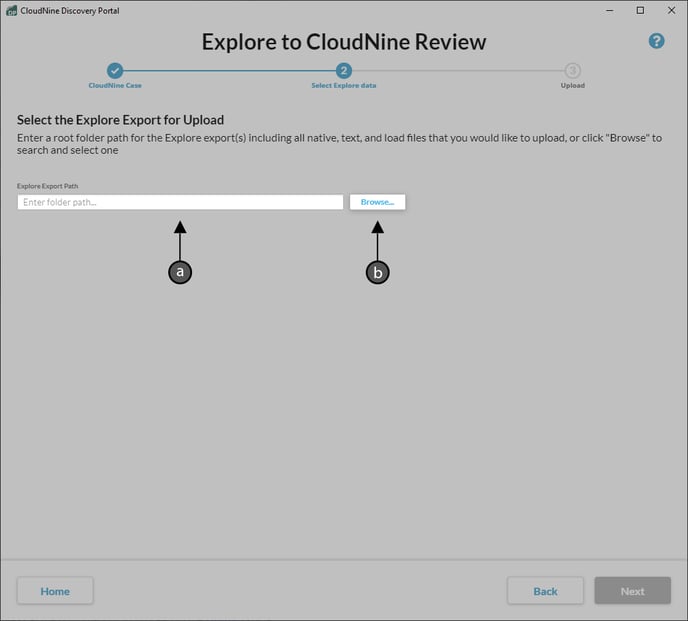Screen dimensions: 688x621
Task: Click the 'CloudNine Case' step label
Action: 115,86
